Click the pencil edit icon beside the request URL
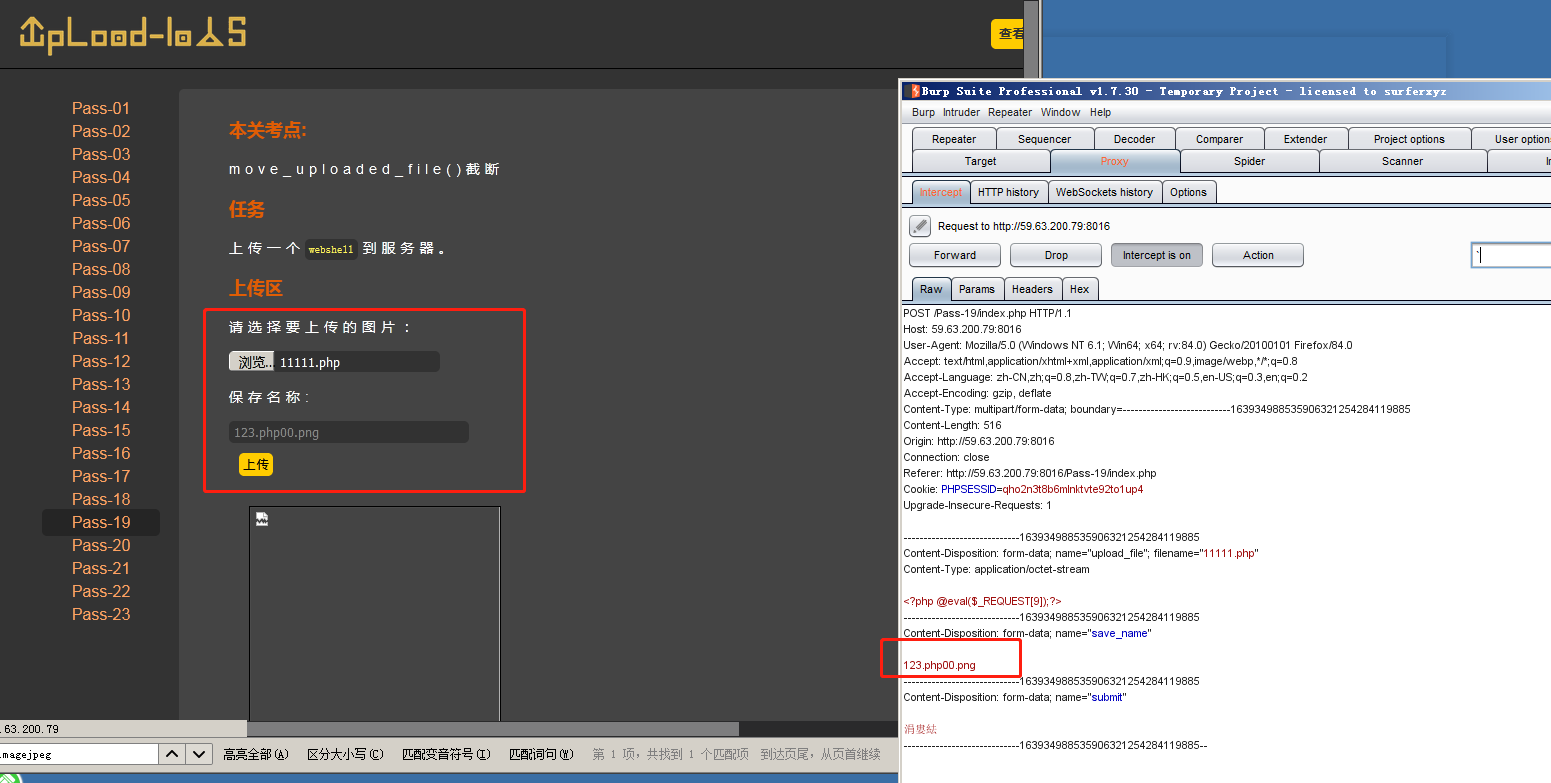This screenshot has width=1551, height=783. 920,226
